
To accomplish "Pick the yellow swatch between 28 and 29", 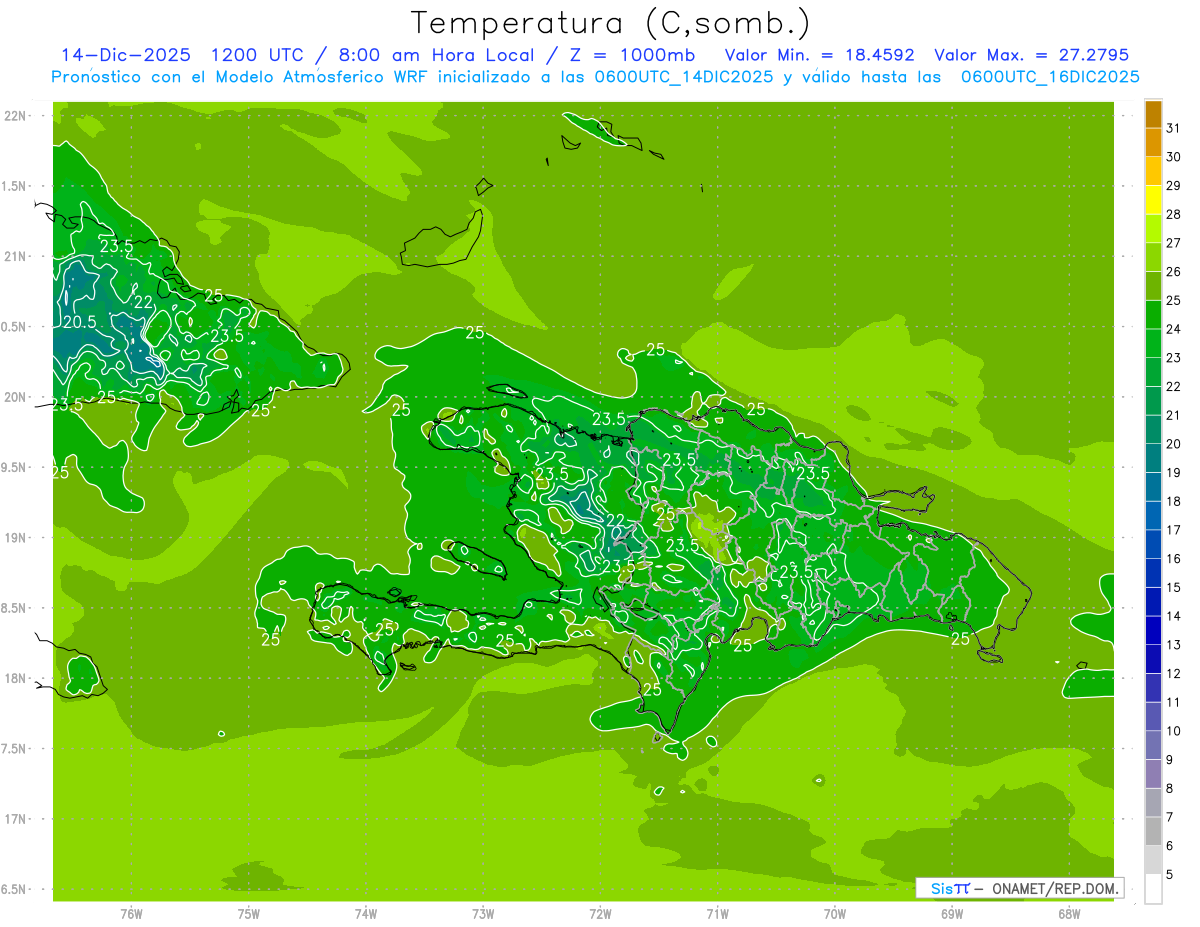I will coord(1153,200).
